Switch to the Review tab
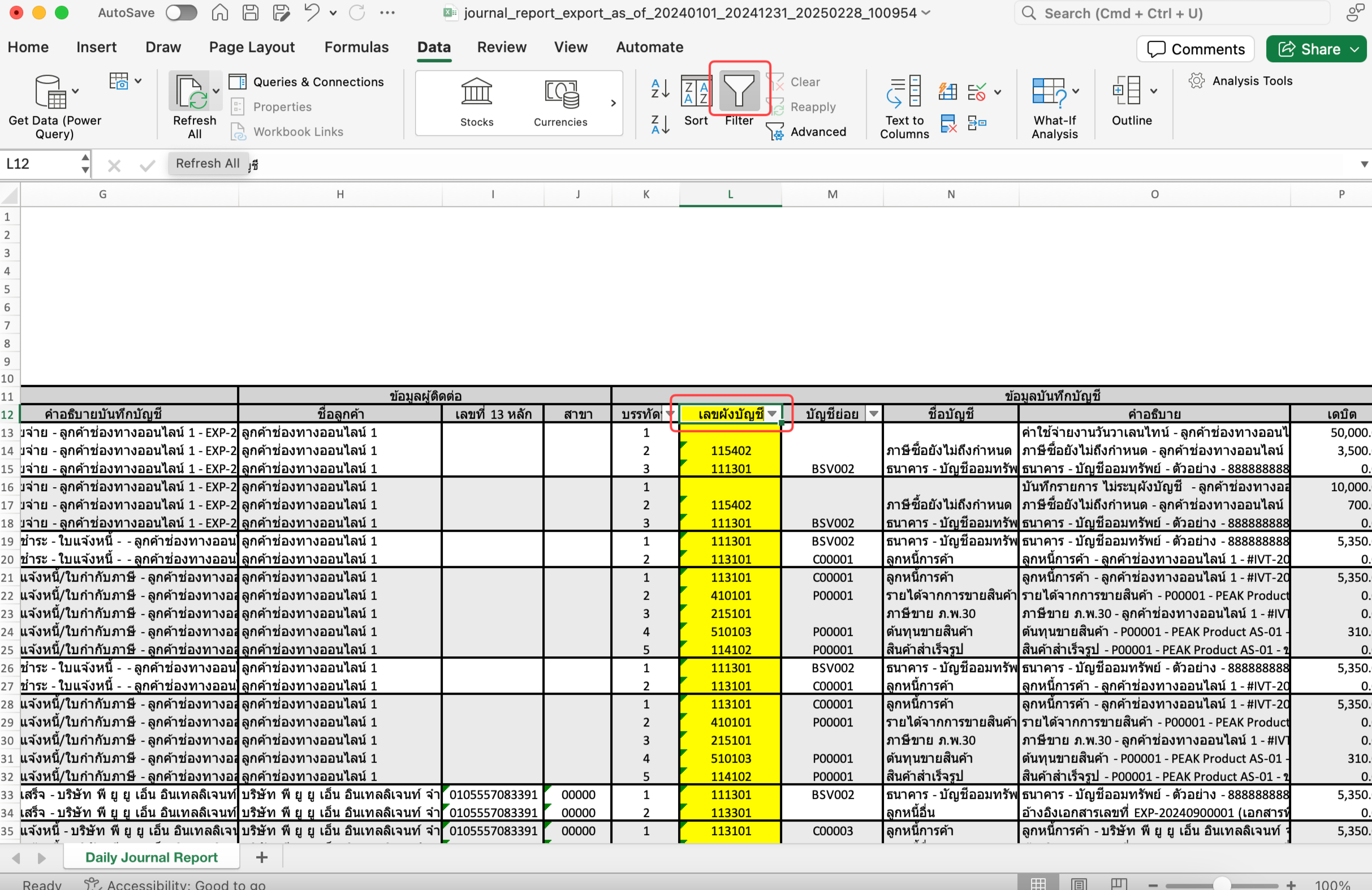The height and width of the screenshot is (890, 1372). tap(502, 48)
